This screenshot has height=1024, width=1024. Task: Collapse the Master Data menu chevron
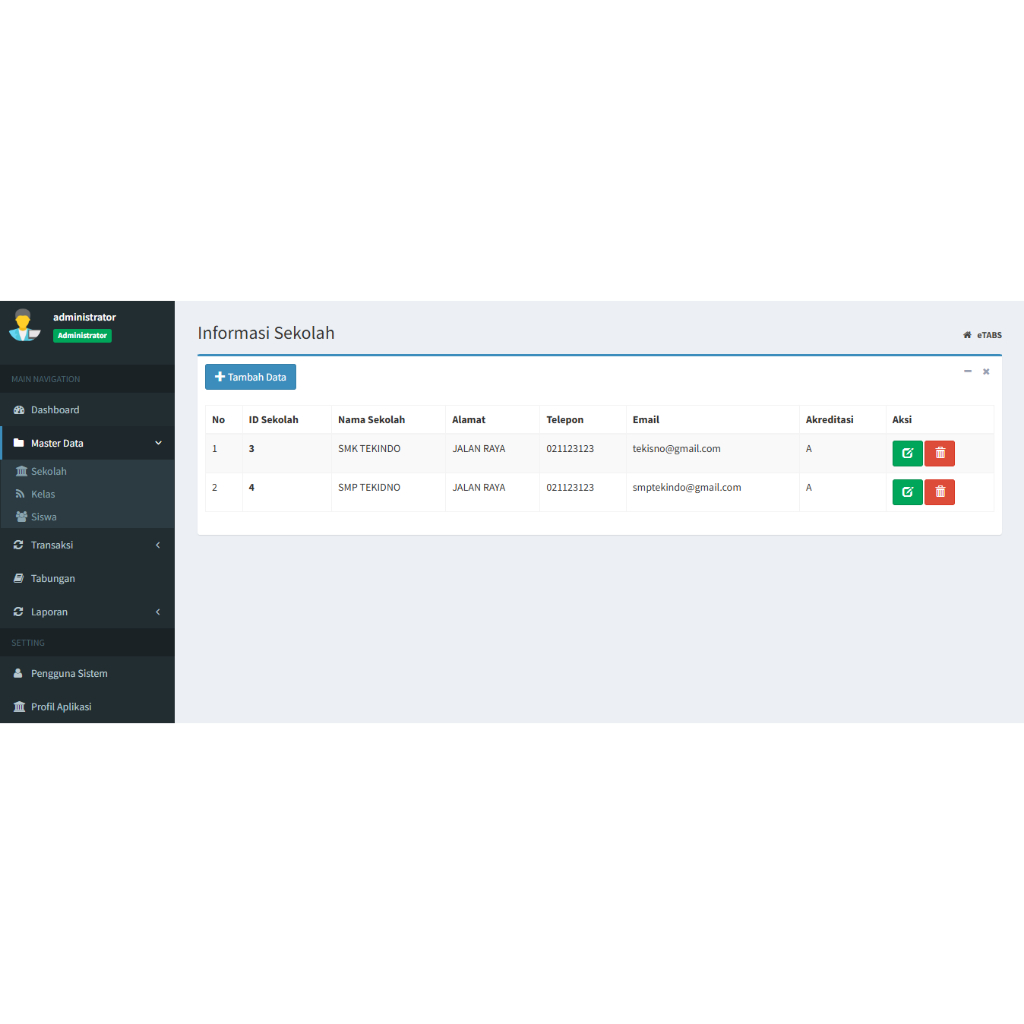(158, 443)
